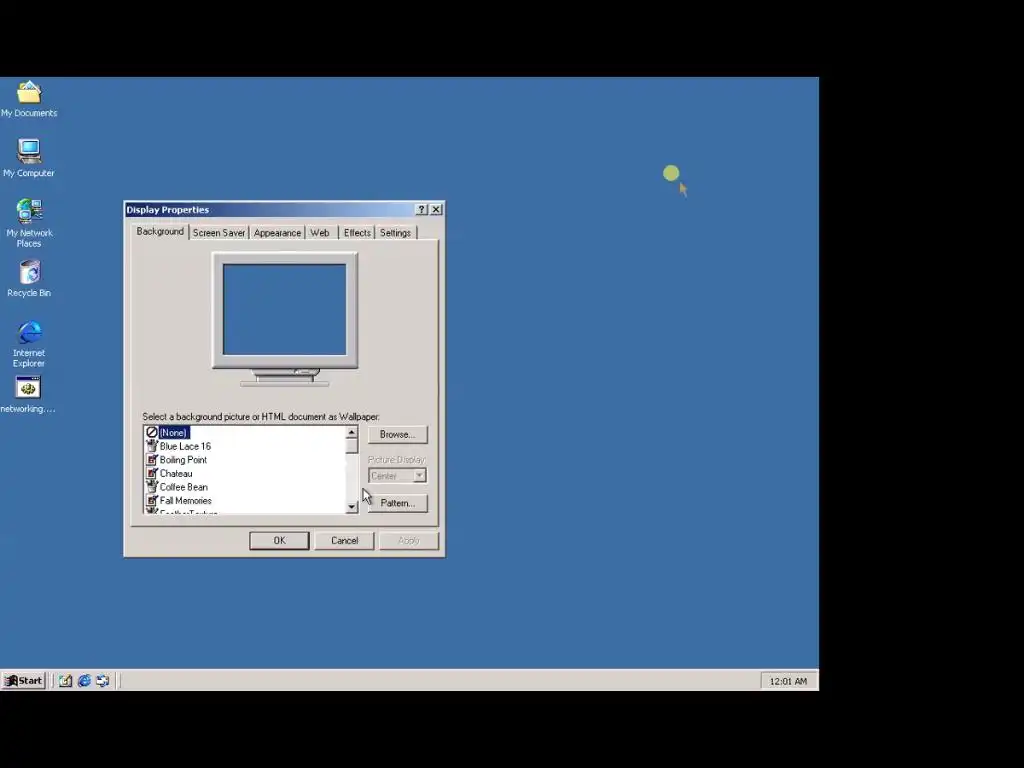Select My Network Places desktop icon
Viewport: 1024px width, 768px height.
29,223
